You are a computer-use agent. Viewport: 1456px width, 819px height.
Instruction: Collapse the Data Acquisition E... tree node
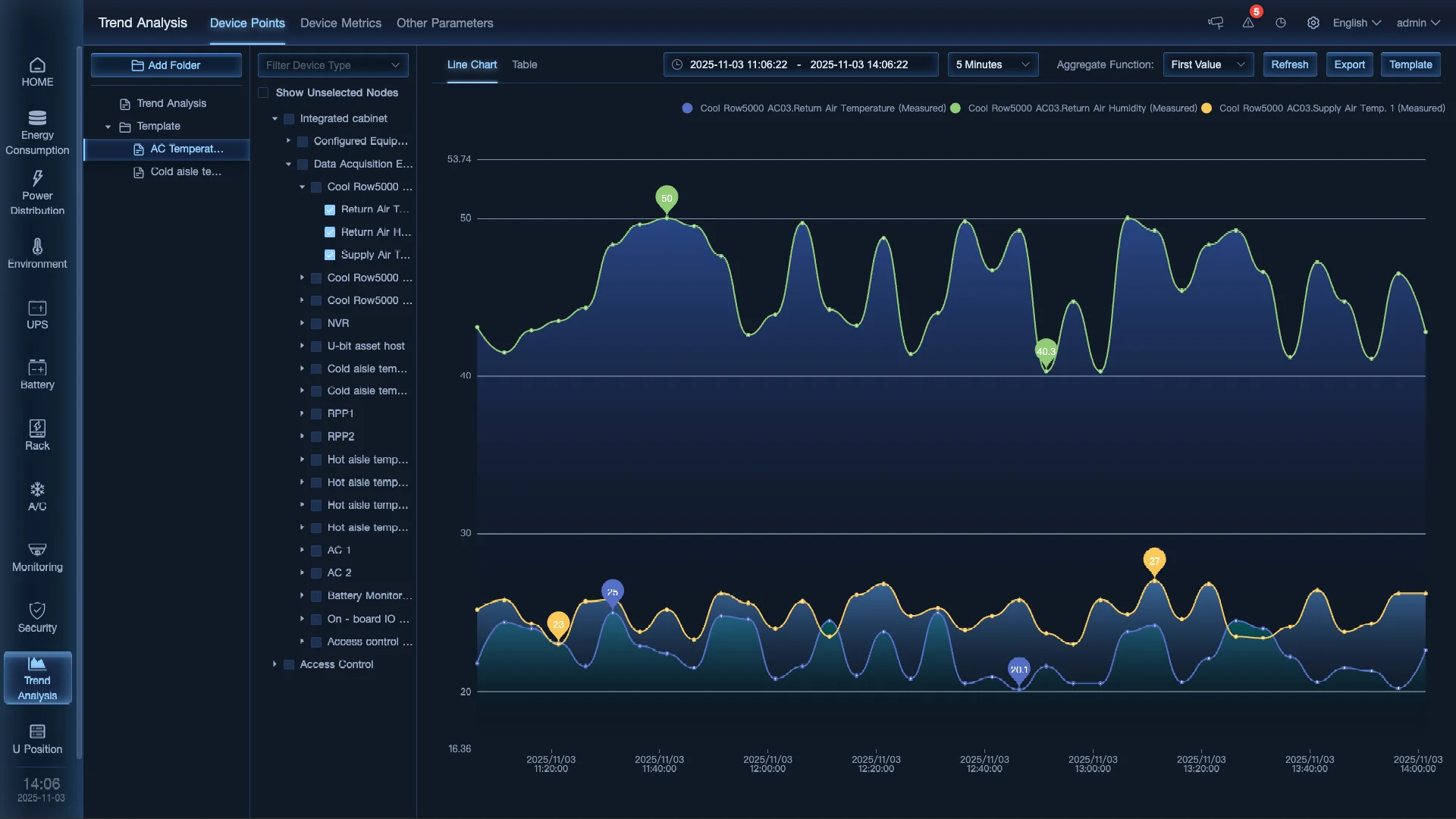pyautogui.click(x=287, y=164)
